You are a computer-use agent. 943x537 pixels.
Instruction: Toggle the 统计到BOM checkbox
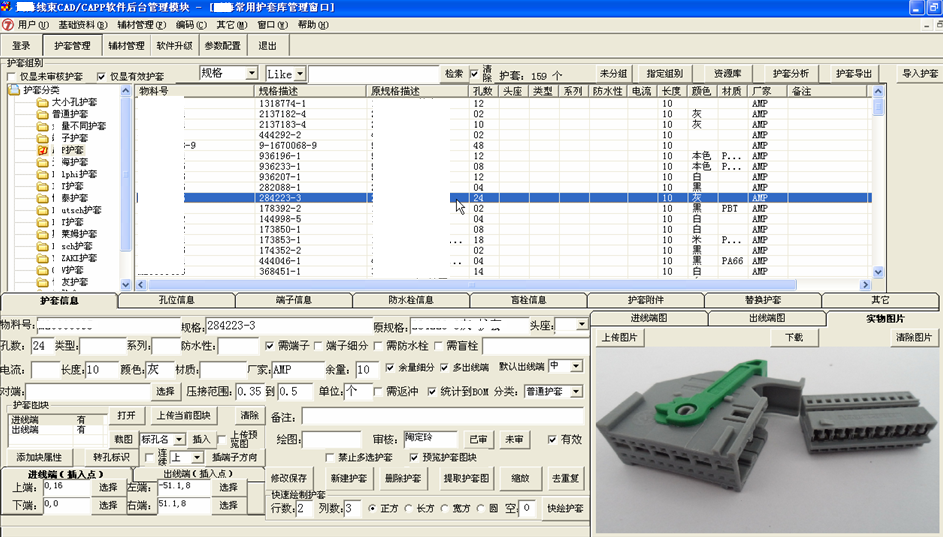pos(432,391)
